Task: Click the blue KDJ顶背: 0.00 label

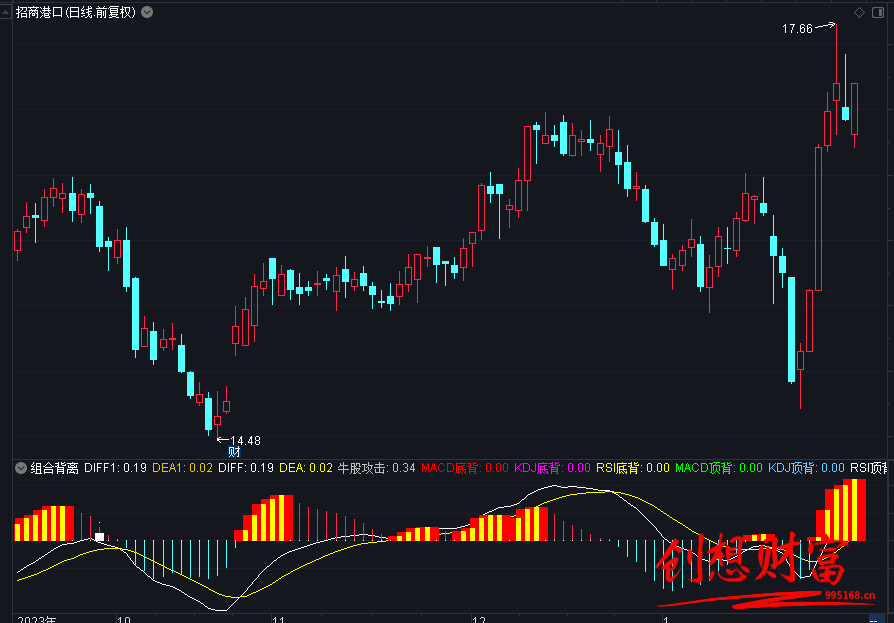Action: point(806,468)
